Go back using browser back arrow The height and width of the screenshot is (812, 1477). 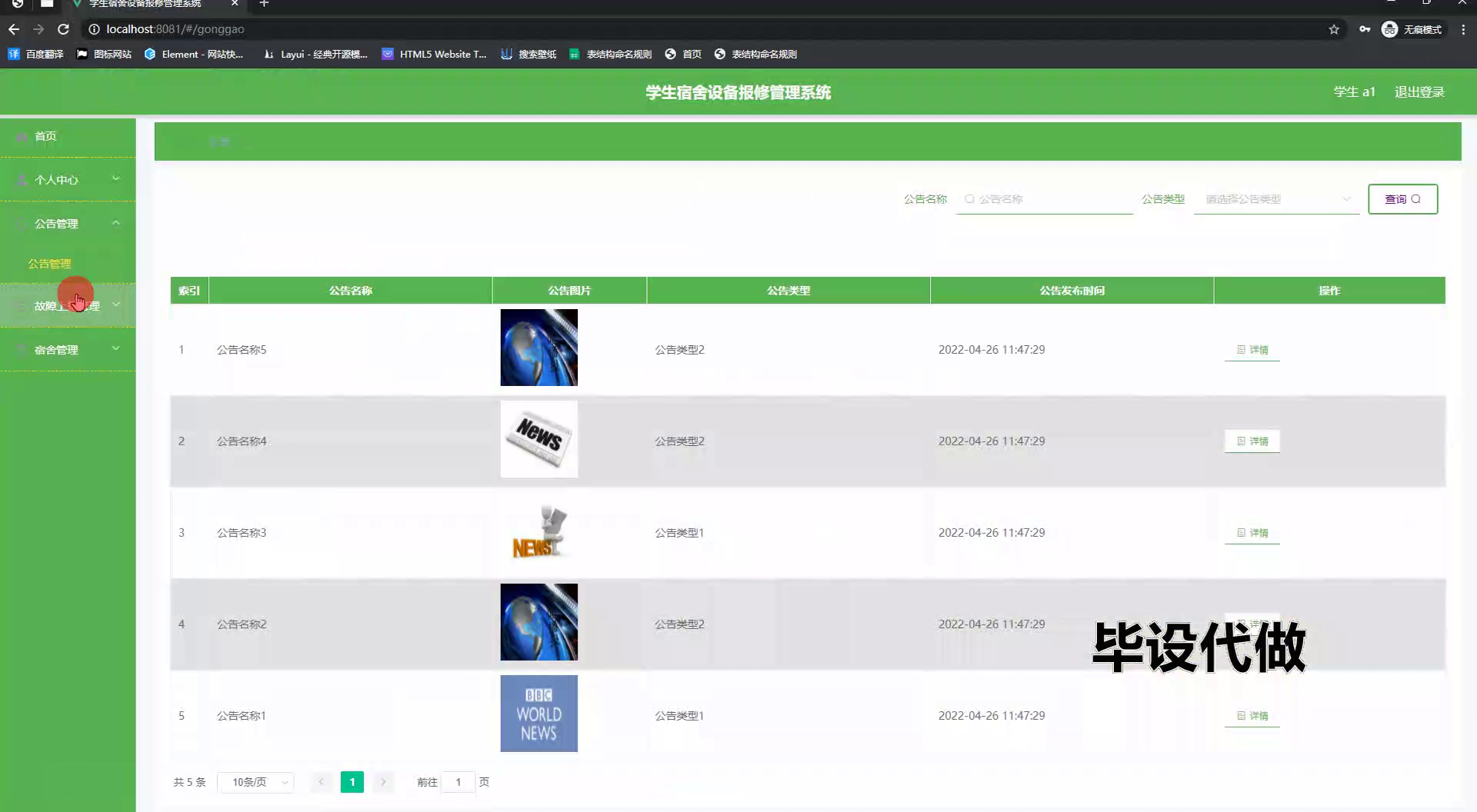click(14, 29)
